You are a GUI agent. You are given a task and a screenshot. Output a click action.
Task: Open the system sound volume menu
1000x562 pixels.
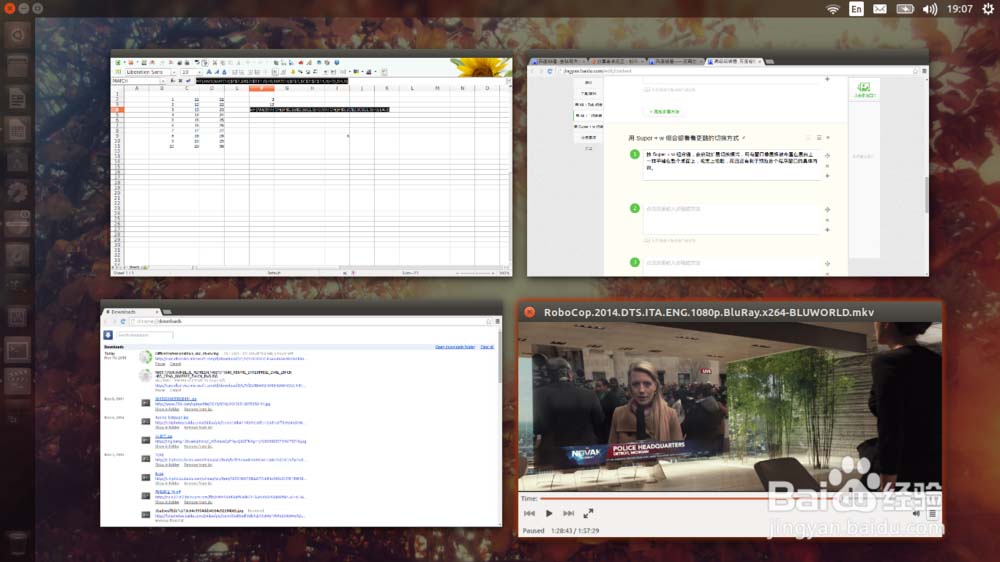[x=929, y=9]
